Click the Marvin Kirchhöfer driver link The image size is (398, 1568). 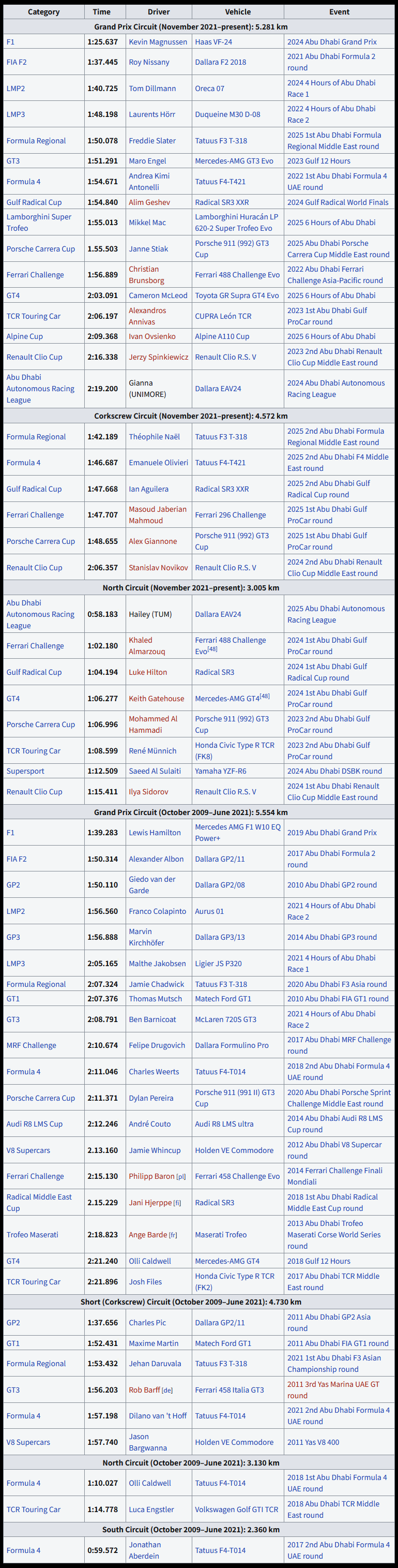[x=146, y=937]
